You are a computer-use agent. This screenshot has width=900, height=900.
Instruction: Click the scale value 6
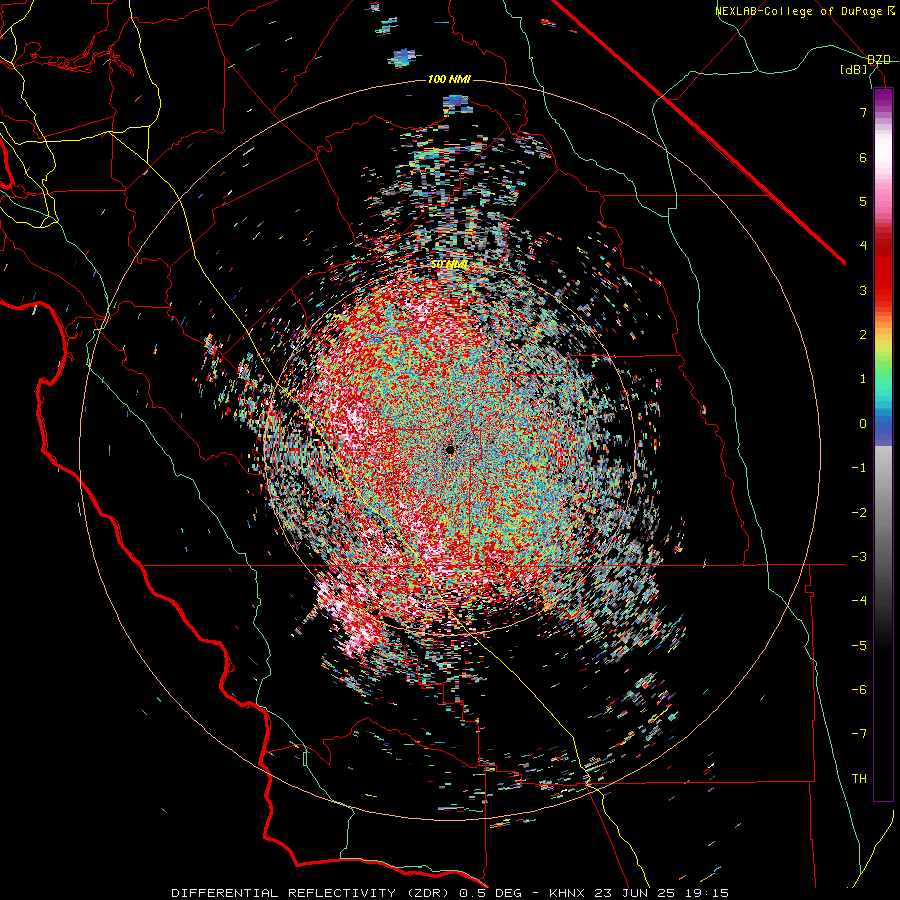click(863, 157)
